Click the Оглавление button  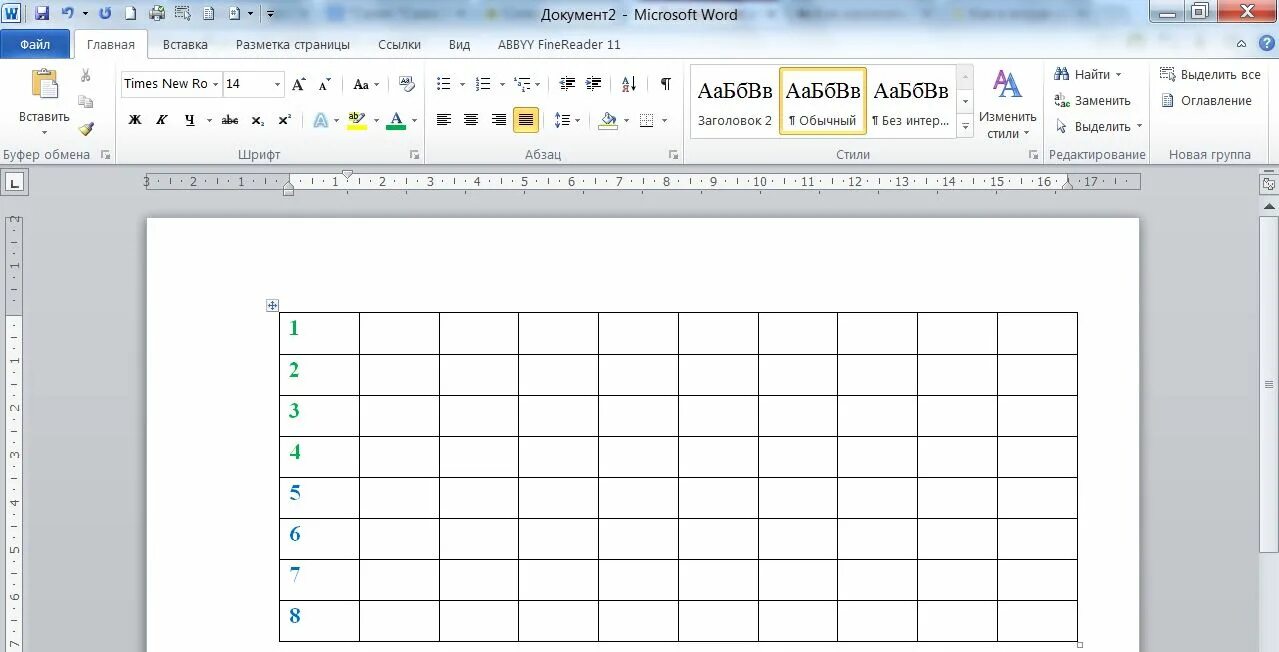point(1206,100)
